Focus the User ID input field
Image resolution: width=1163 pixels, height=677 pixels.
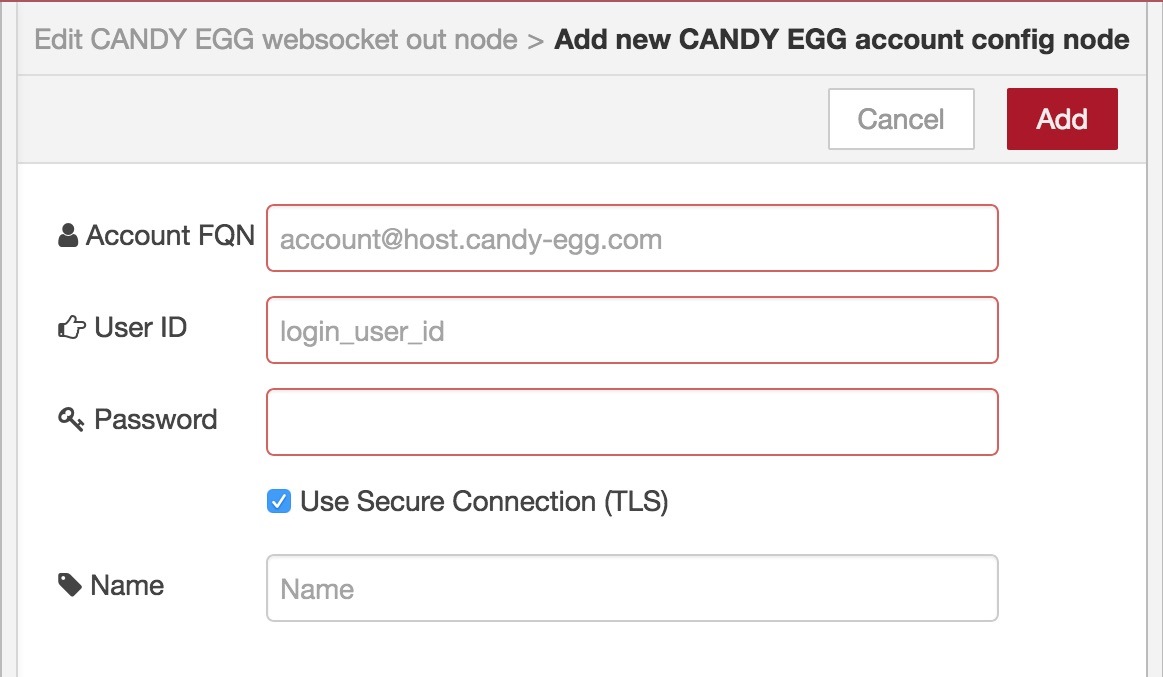click(632, 330)
